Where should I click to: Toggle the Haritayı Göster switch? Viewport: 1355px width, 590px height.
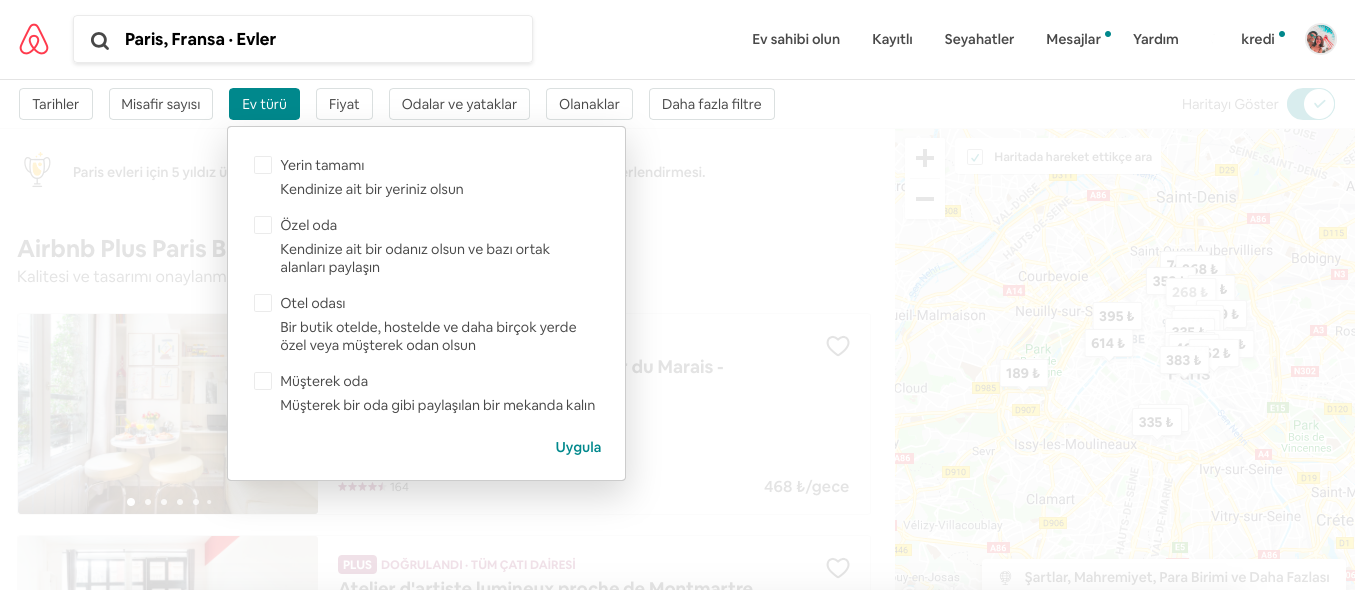(x=1311, y=104)
